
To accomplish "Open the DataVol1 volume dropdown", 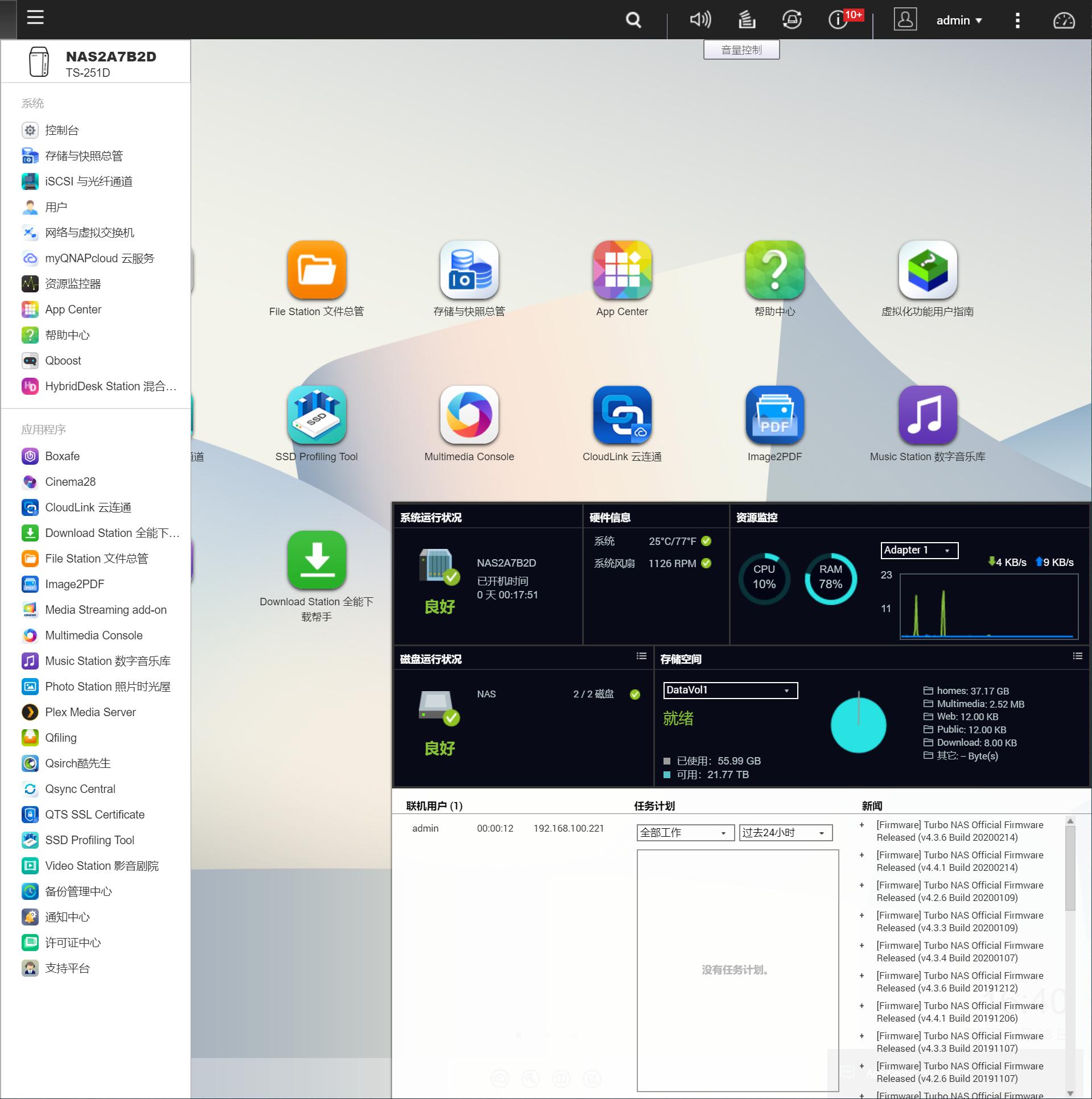I will coord(730,690).
